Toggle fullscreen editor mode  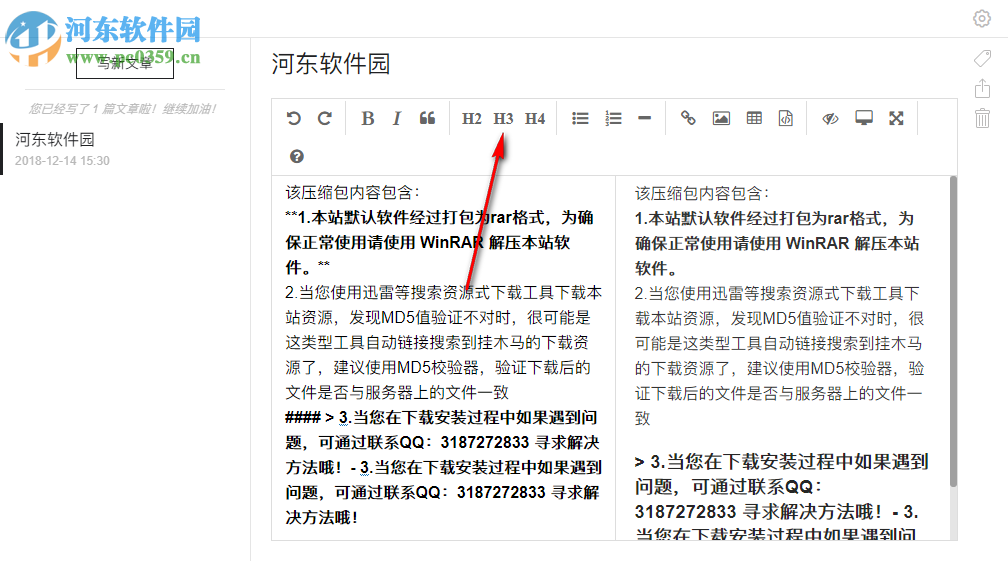tap(896, 118)
